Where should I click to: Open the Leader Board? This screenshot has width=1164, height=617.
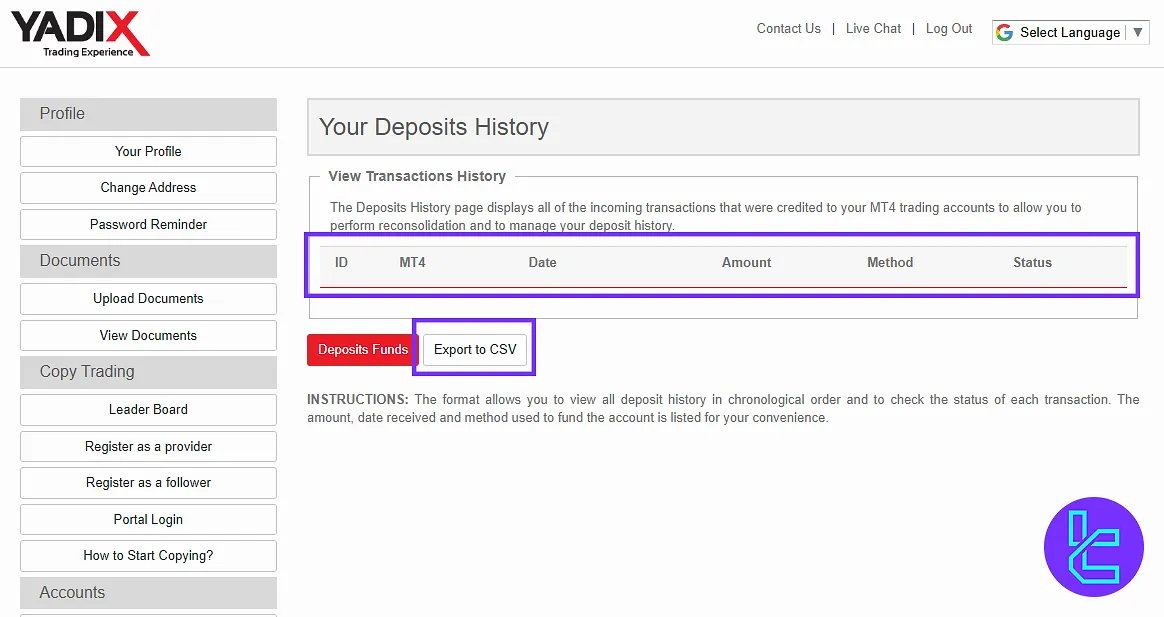coord(148,410)
